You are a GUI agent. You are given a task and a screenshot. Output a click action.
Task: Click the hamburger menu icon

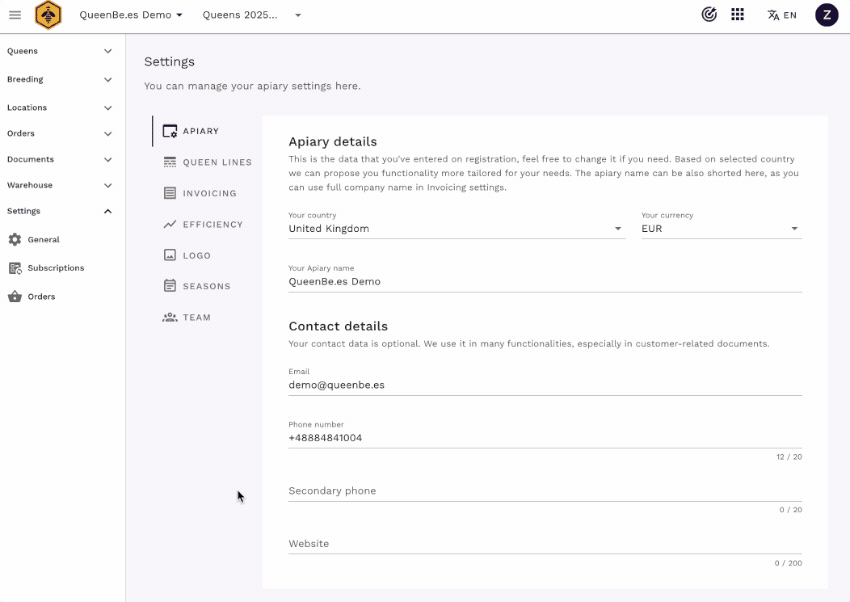pos(15,15)
